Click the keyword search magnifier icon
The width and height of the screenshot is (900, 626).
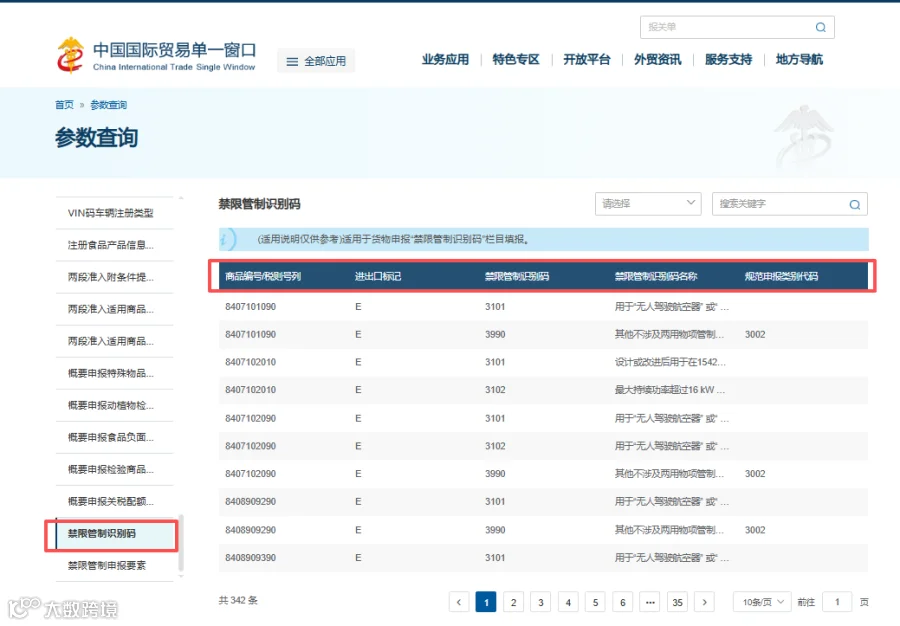(855, 204)
